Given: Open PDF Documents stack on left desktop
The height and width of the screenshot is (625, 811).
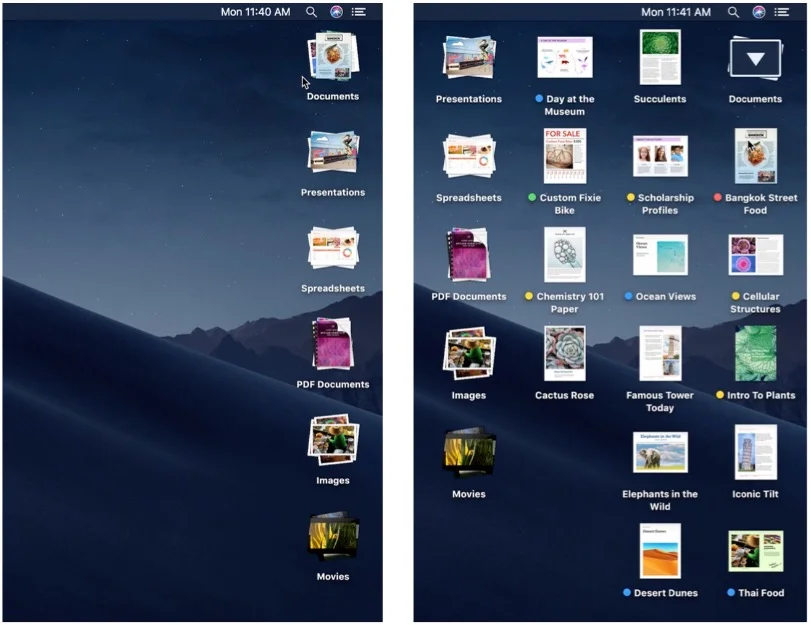Looking at the screenshot, I should pyautogui.click(x=333, y=344).
